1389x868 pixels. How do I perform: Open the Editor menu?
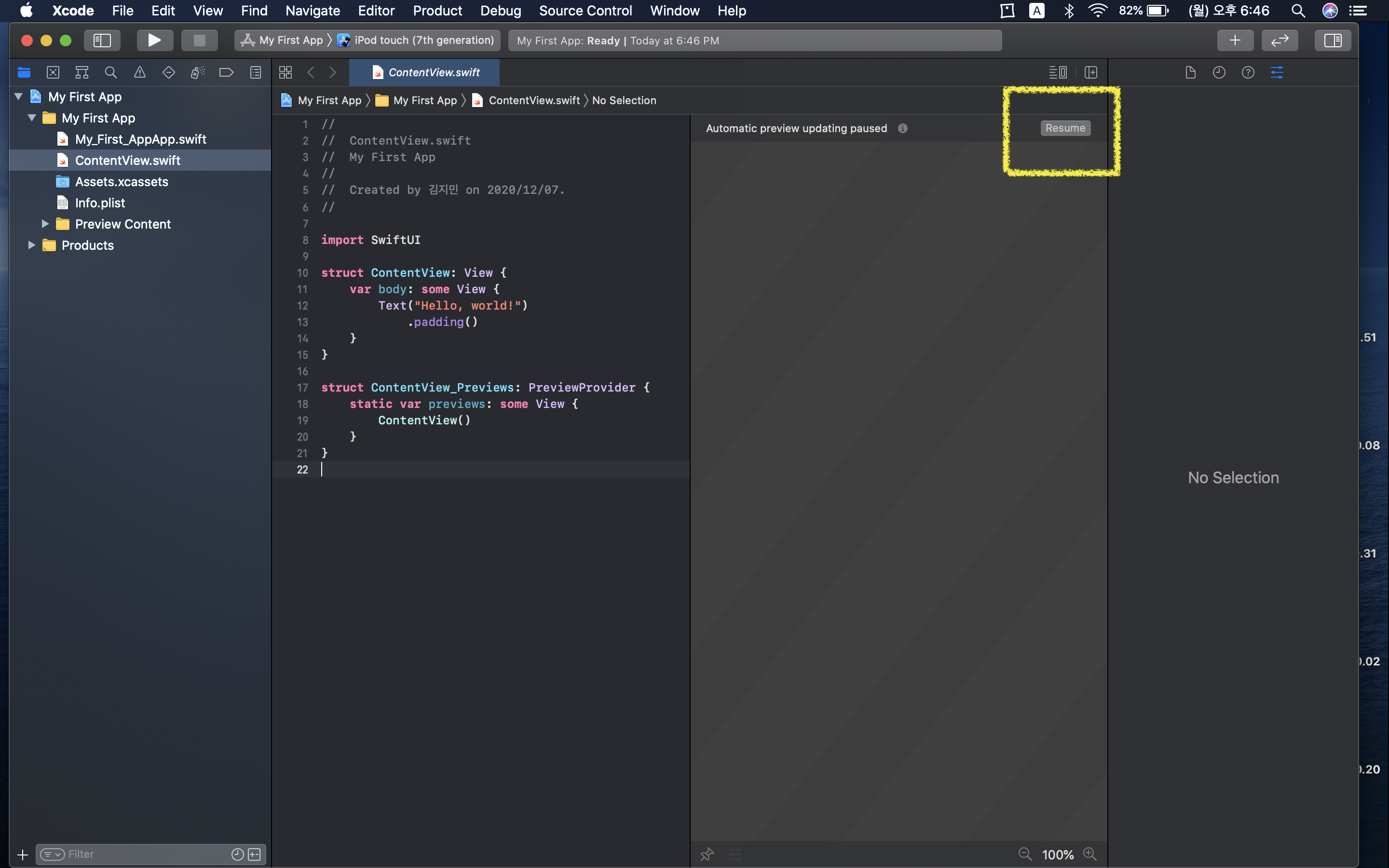click(376, 10)
